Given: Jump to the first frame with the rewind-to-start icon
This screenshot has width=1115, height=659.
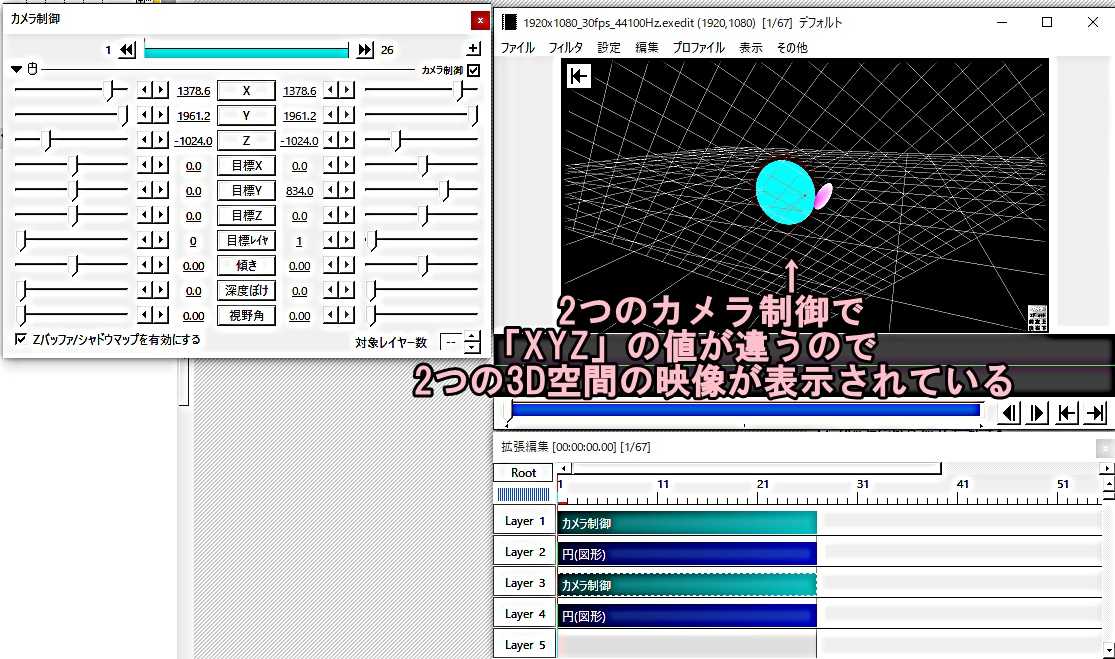Looking at the screenshot, I should pos(1067,412).
